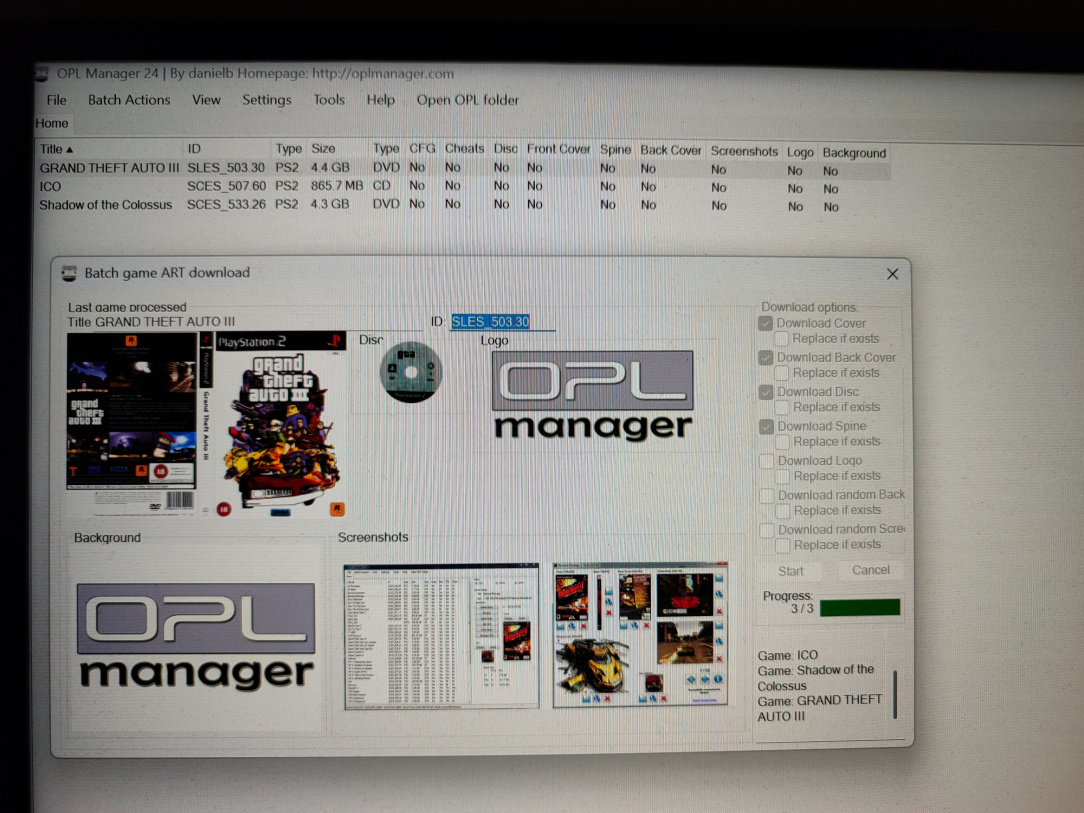Click the first screenshot thumbnail with game list
The image size is (1084, 813).
pos(441,636)
